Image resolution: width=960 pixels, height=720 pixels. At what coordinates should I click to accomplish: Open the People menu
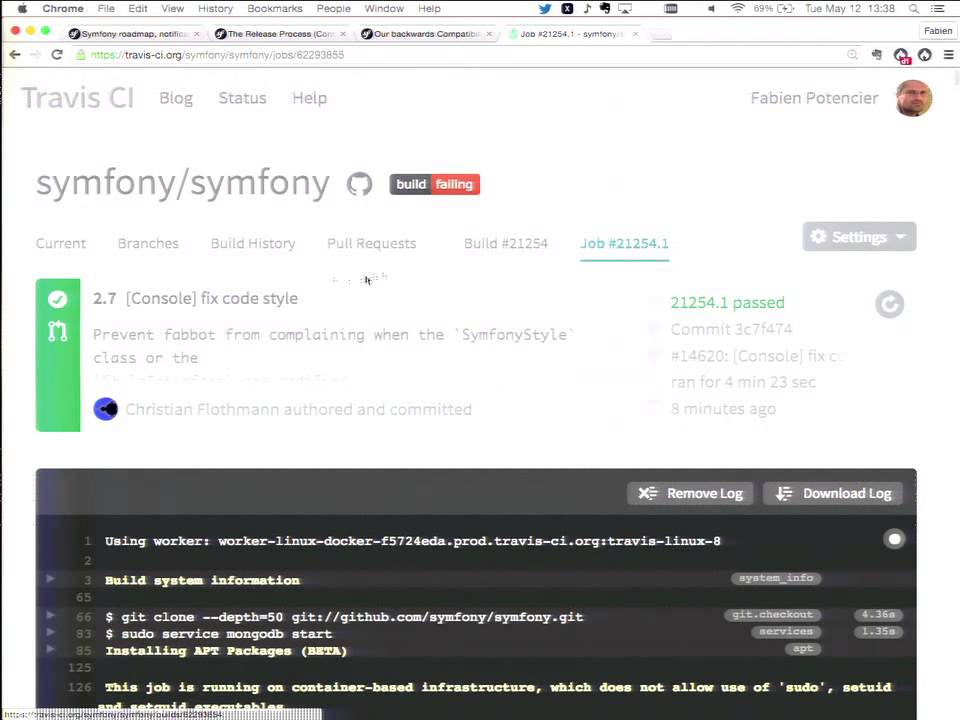pos(334,9)
